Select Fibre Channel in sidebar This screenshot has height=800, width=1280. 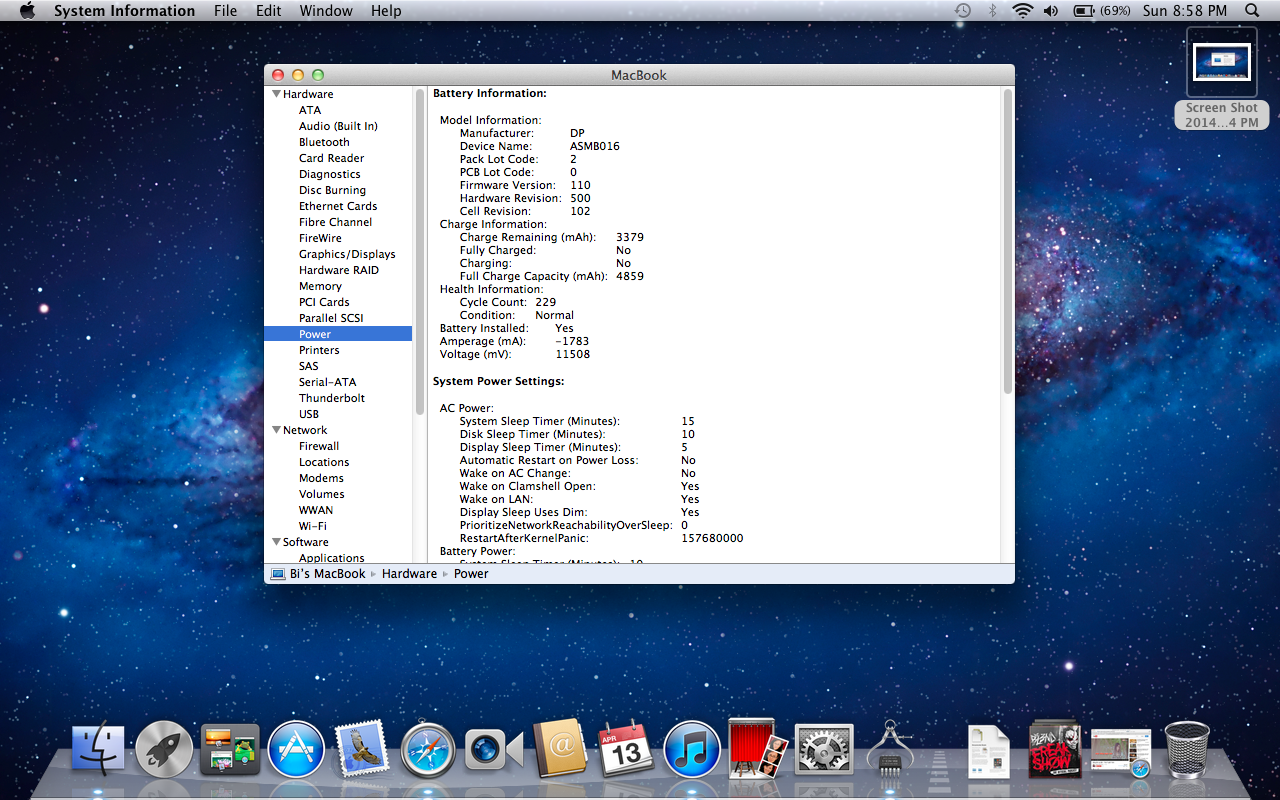click(335, 222)
